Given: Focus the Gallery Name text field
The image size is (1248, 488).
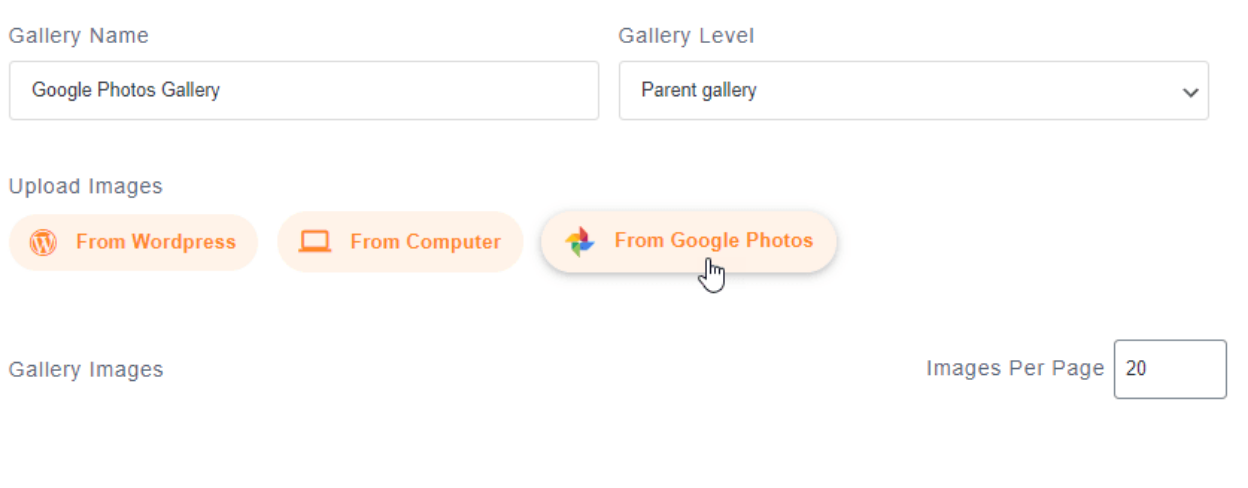Looking at the screenshot, I should point(304,91).
